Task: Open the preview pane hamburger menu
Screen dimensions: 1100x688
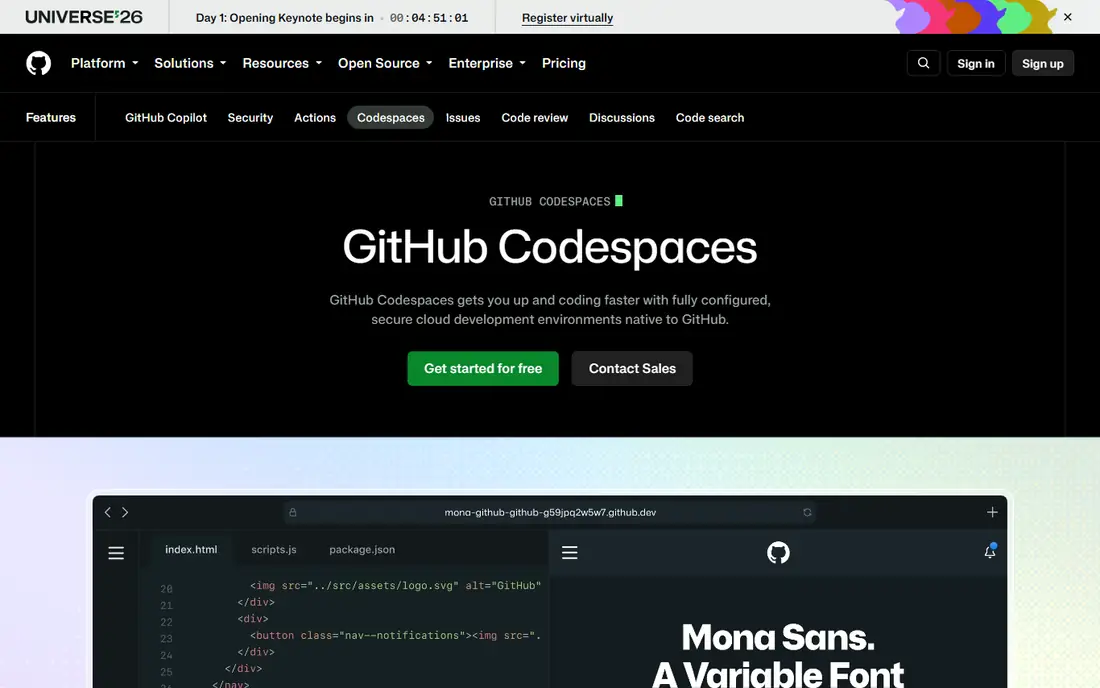Action: [x=570, y=553]
